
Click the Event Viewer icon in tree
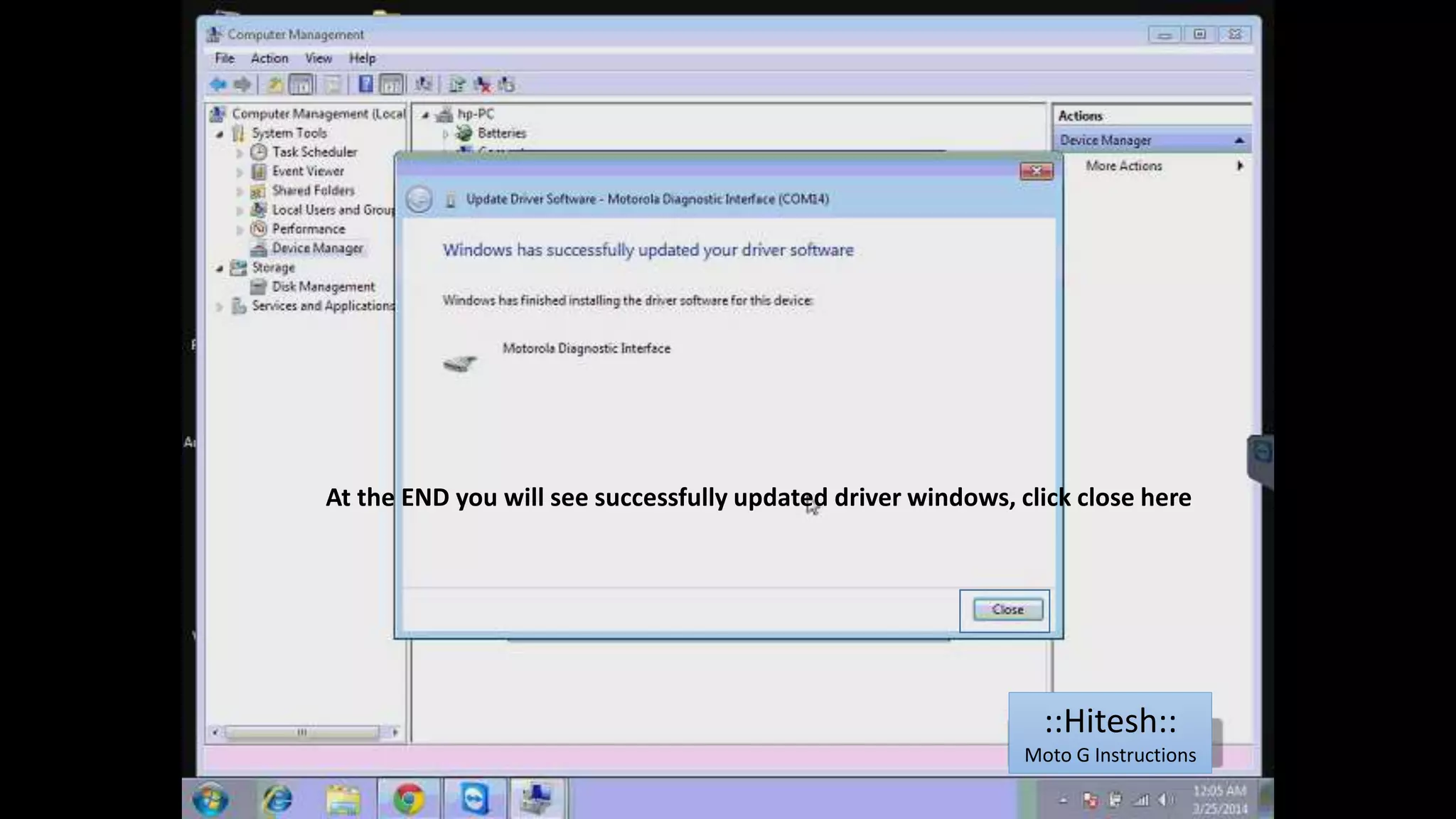pos(259,171)
